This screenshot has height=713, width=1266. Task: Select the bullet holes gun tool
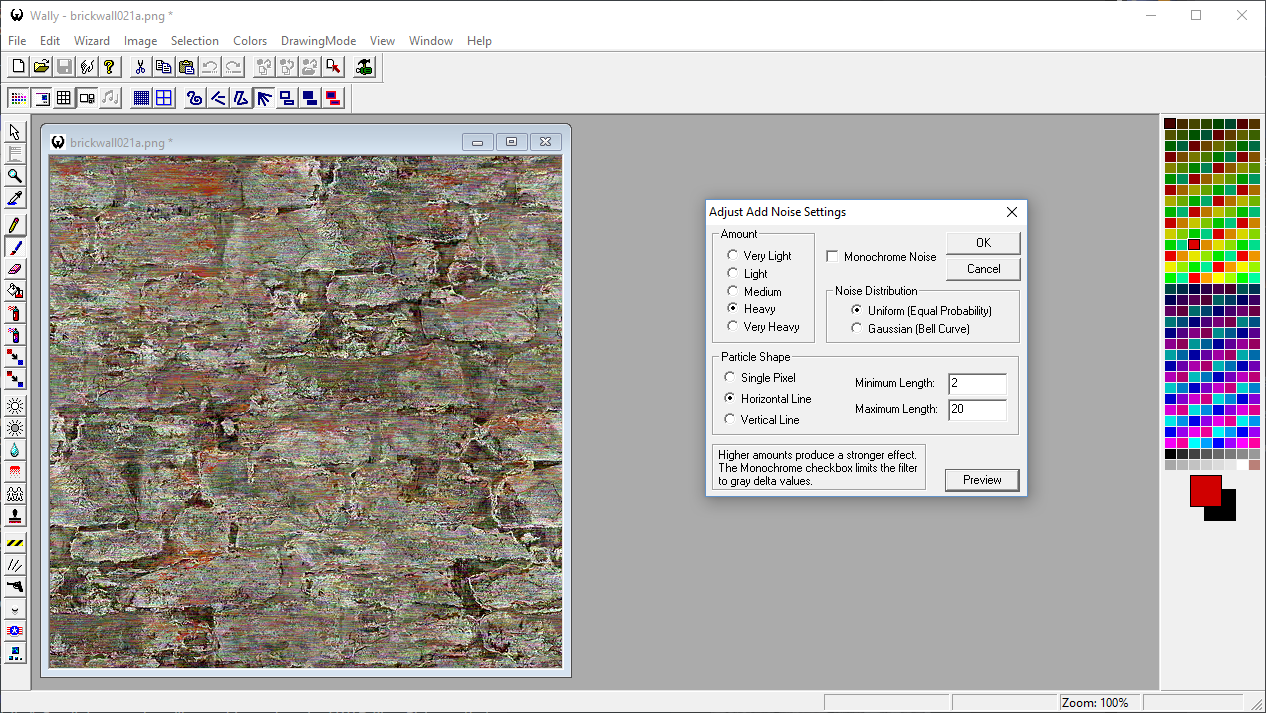pyautogui.click(x=15, y=586)
